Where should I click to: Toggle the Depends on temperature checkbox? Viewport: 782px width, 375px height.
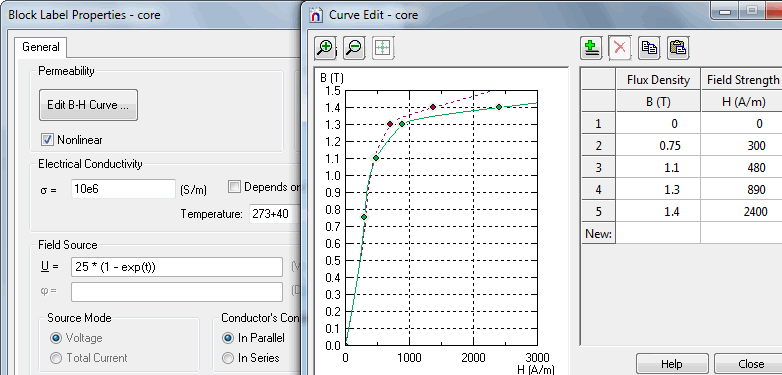click(x=234, y=187)
